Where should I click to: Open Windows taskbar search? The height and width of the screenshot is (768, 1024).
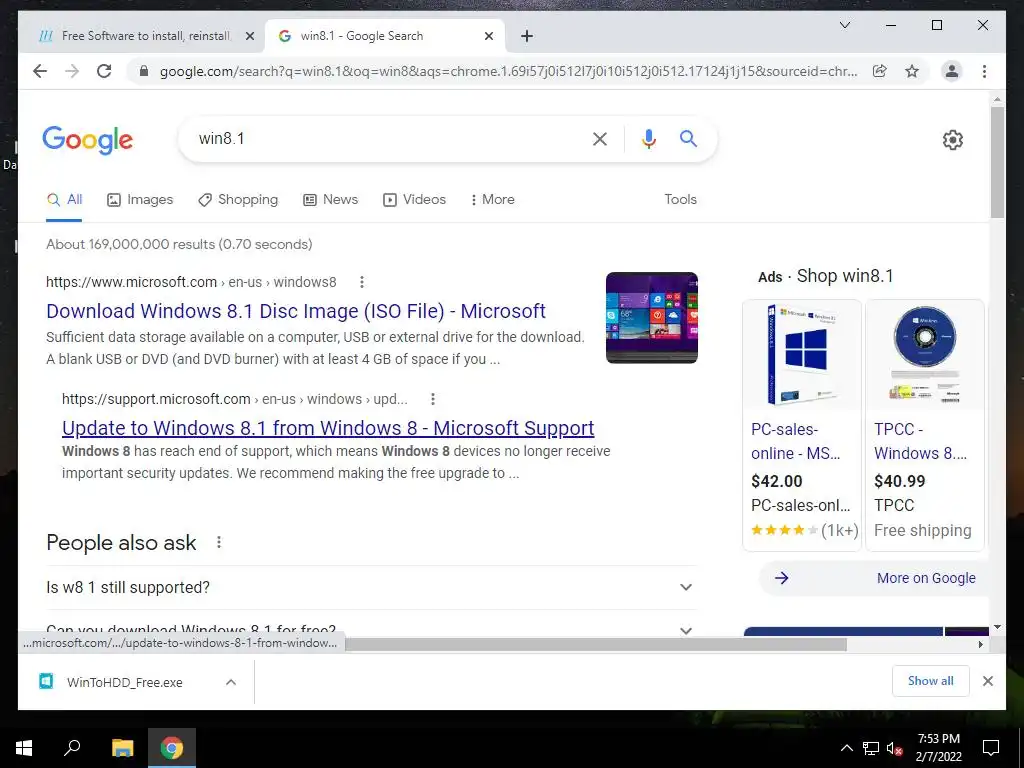(x=72, y=748)
